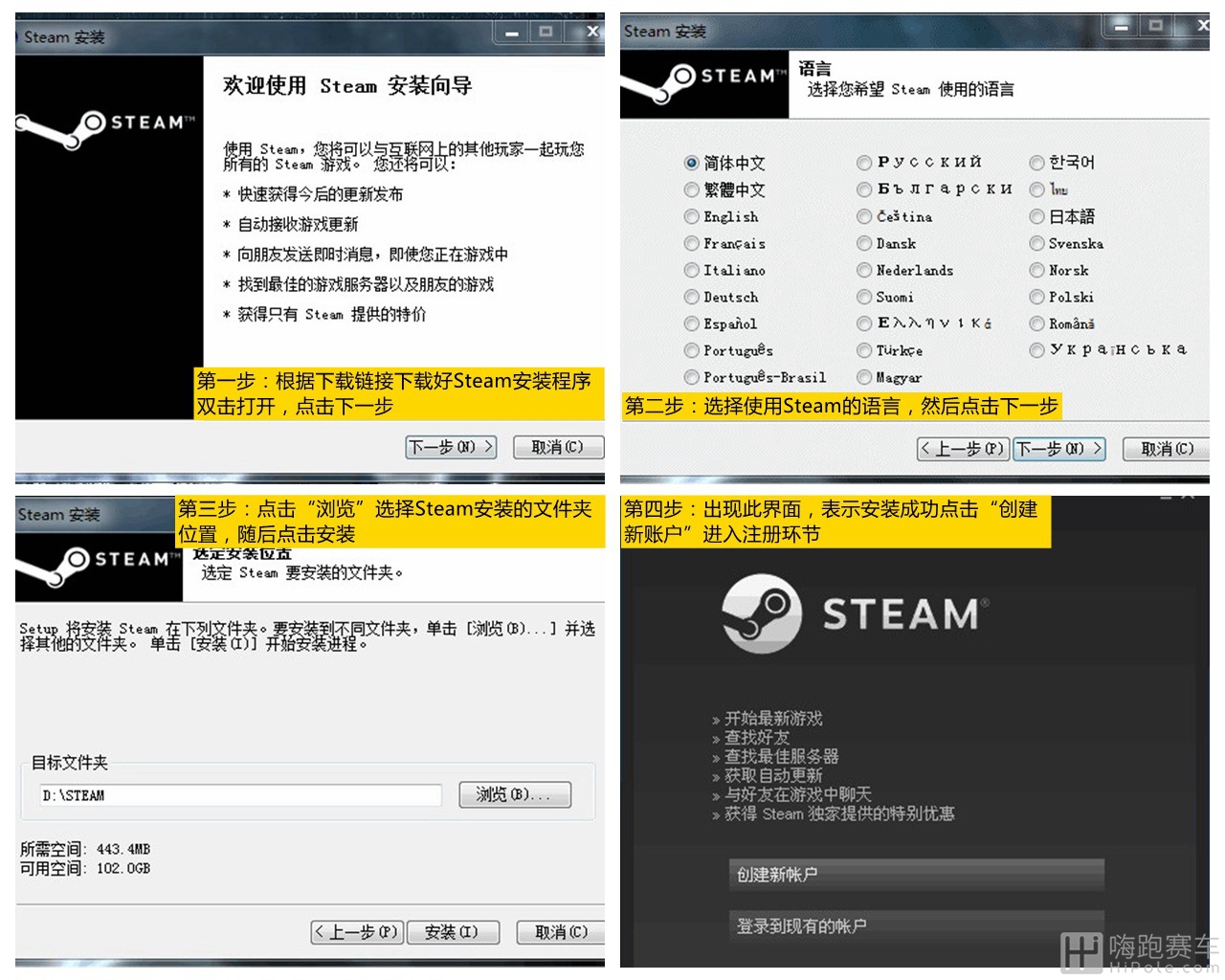
Task: Pick Nederlands radio button
Action: pos(864,270)
